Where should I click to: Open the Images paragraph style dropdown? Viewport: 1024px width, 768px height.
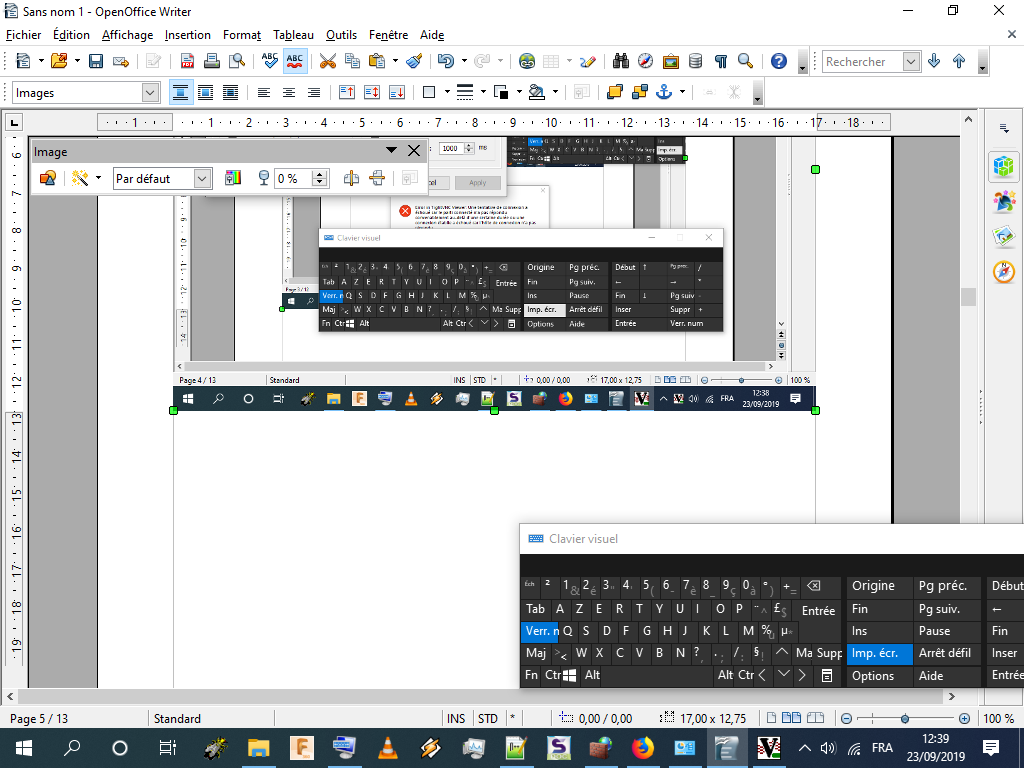tap(150, 93)
